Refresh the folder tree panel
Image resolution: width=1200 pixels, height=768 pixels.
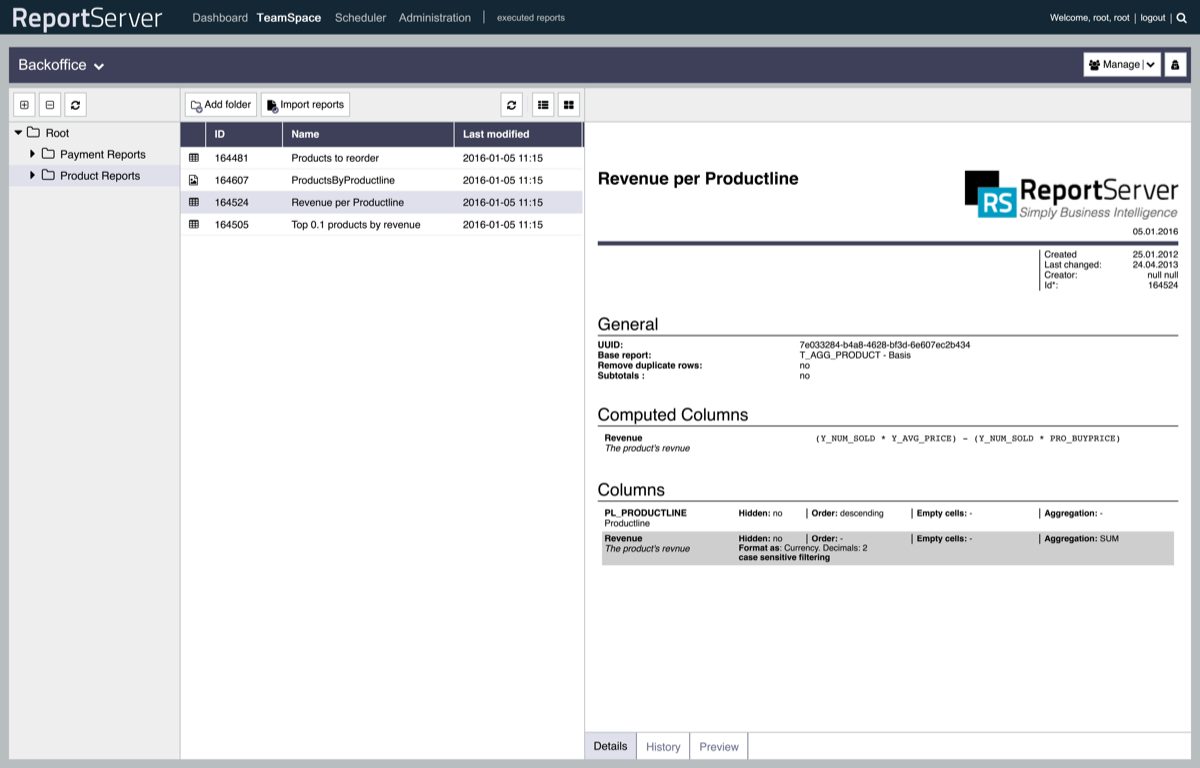point(76,104)
